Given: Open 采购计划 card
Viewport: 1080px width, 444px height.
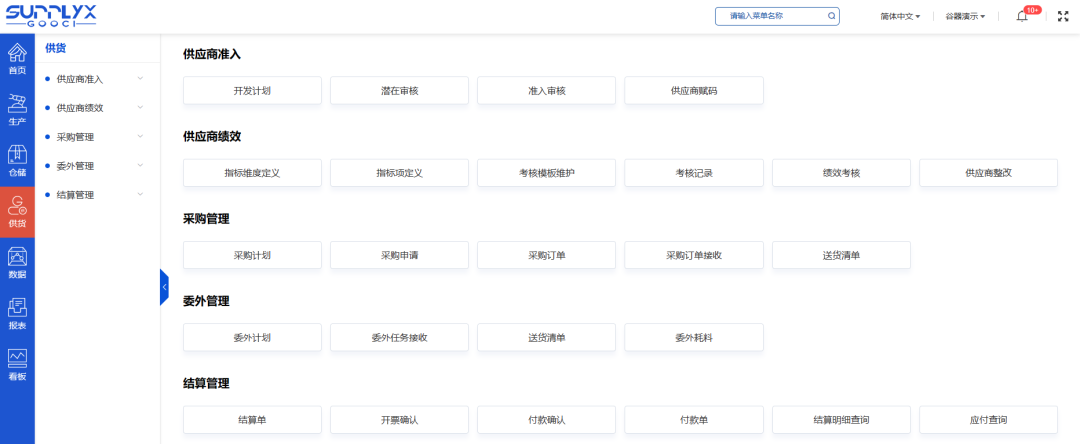Looking at the screenshot, I should 252,255.
